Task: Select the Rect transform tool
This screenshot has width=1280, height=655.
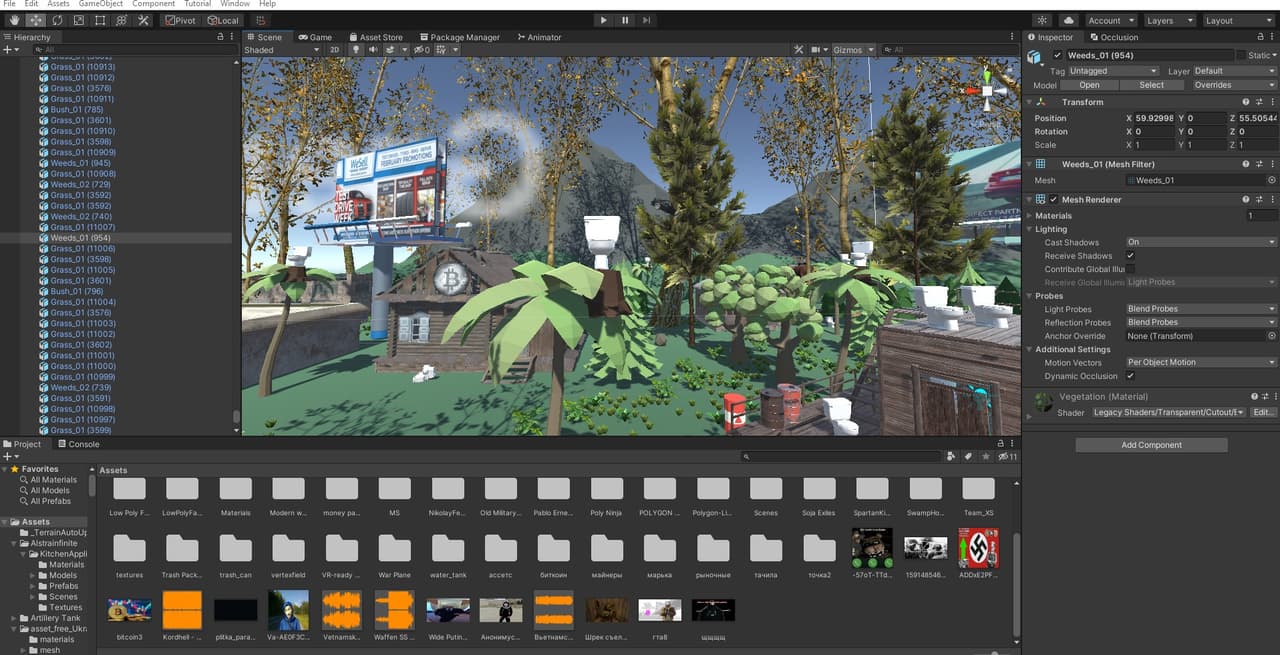Action: point(100,20)
